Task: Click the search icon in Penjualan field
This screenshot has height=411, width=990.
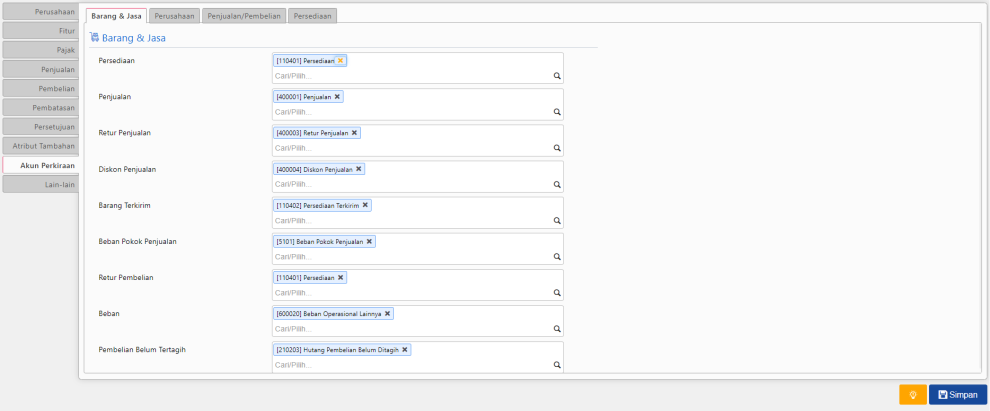Action: point(557,112)
